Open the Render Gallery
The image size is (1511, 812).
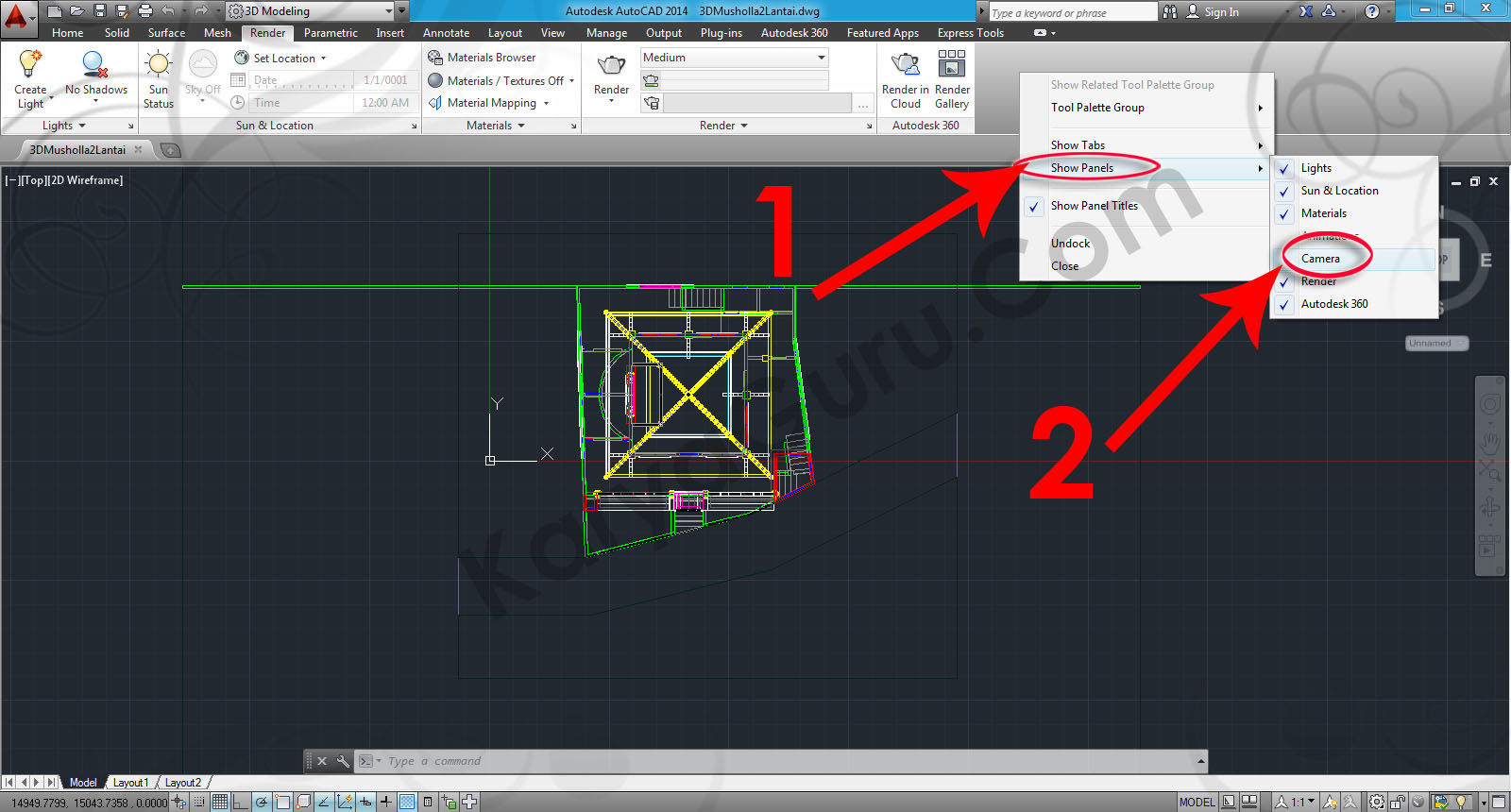[x=951, y=66]
